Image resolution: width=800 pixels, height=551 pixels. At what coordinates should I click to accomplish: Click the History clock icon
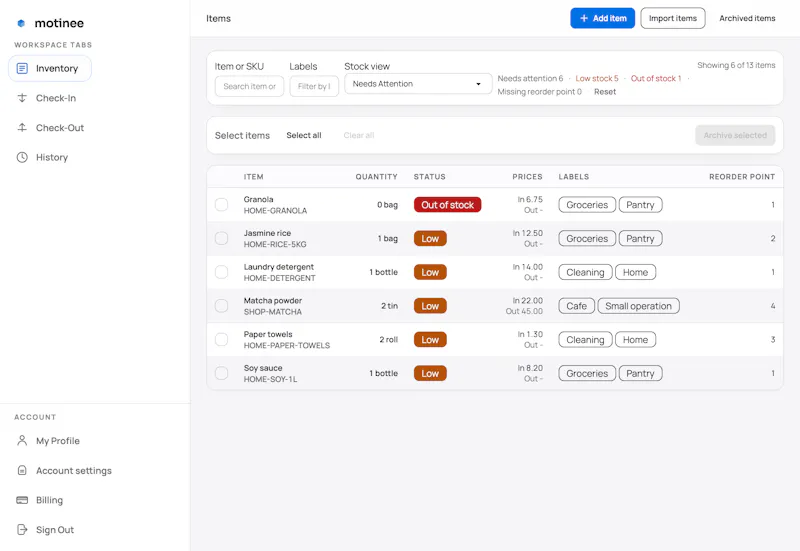click(x=22, y=157)
